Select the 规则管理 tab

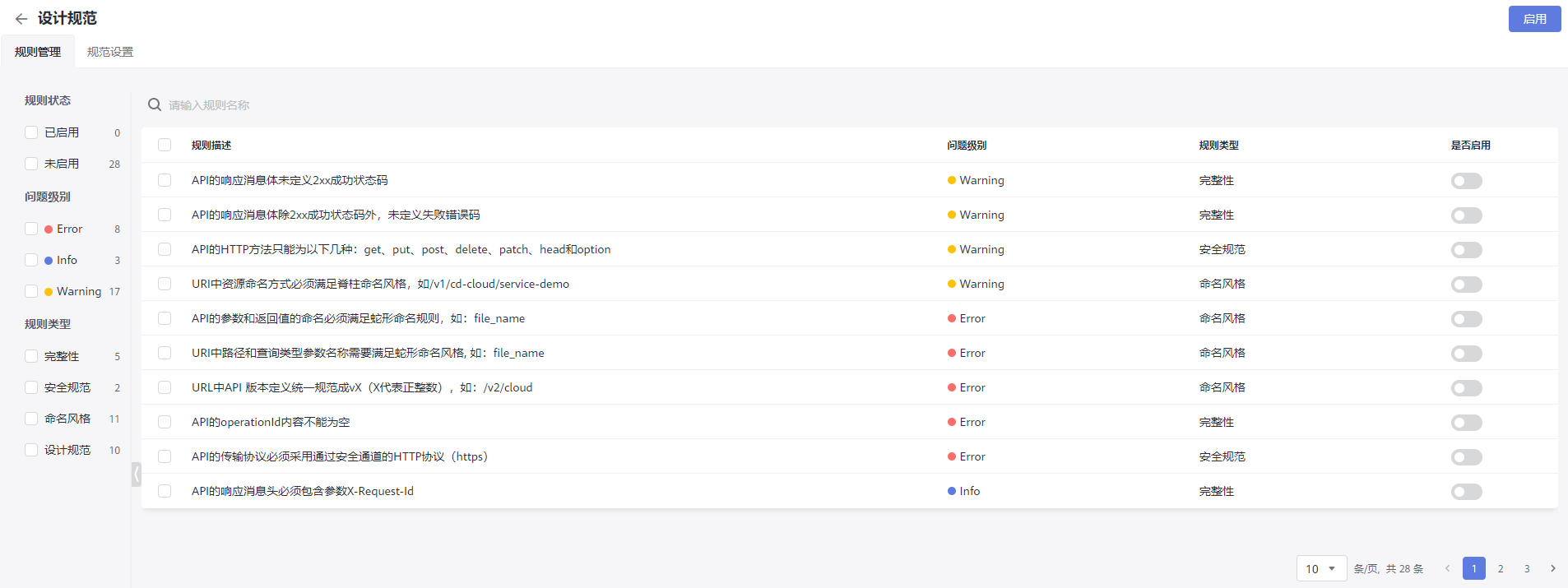(x=38, y=52)
